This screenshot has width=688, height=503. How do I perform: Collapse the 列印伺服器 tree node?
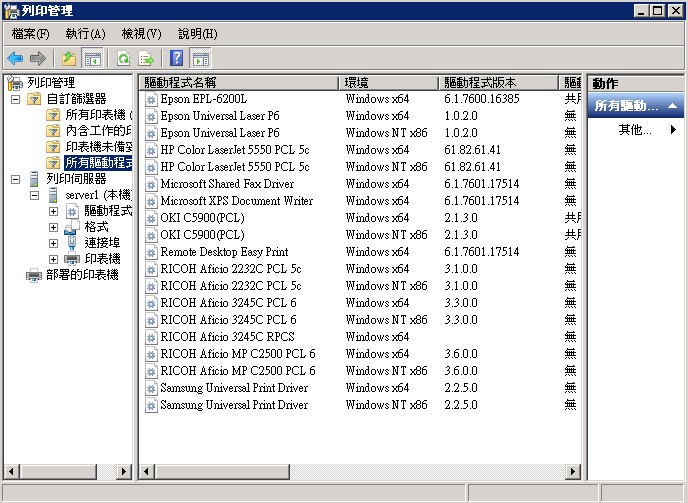click(15, 179)
